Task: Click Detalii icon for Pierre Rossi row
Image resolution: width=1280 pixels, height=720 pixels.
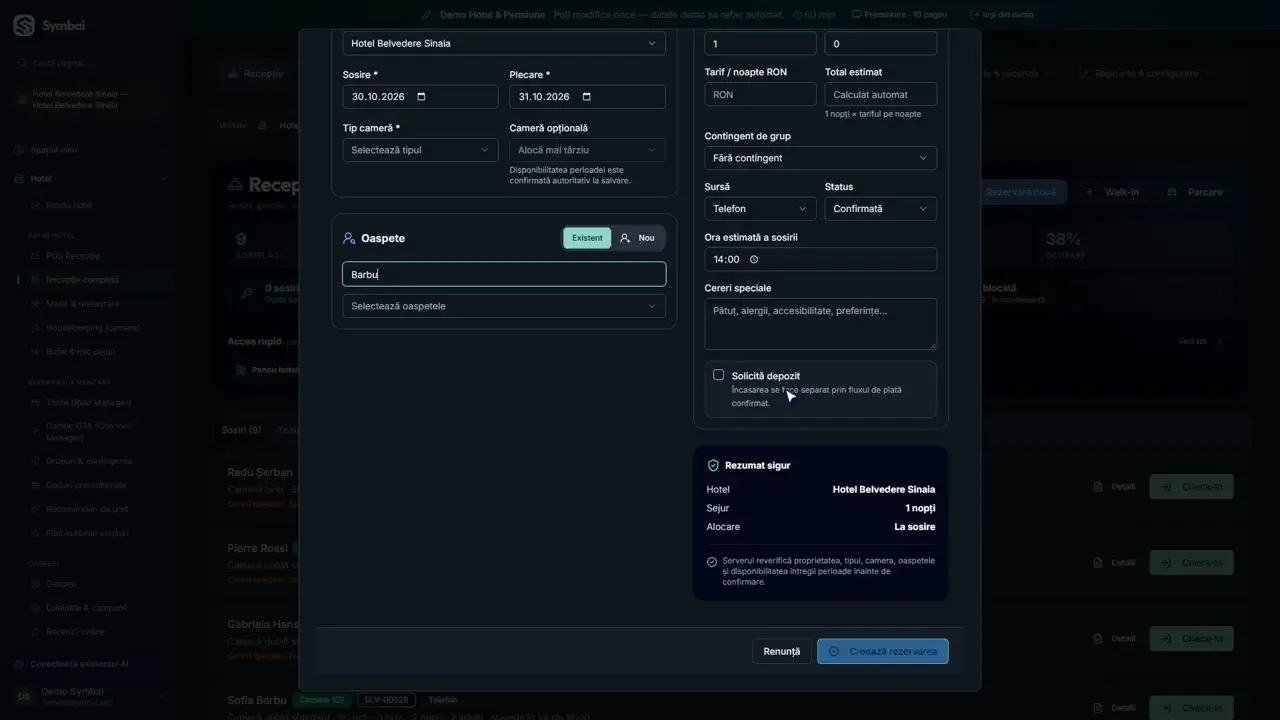Action: (x=1100, y=562)
